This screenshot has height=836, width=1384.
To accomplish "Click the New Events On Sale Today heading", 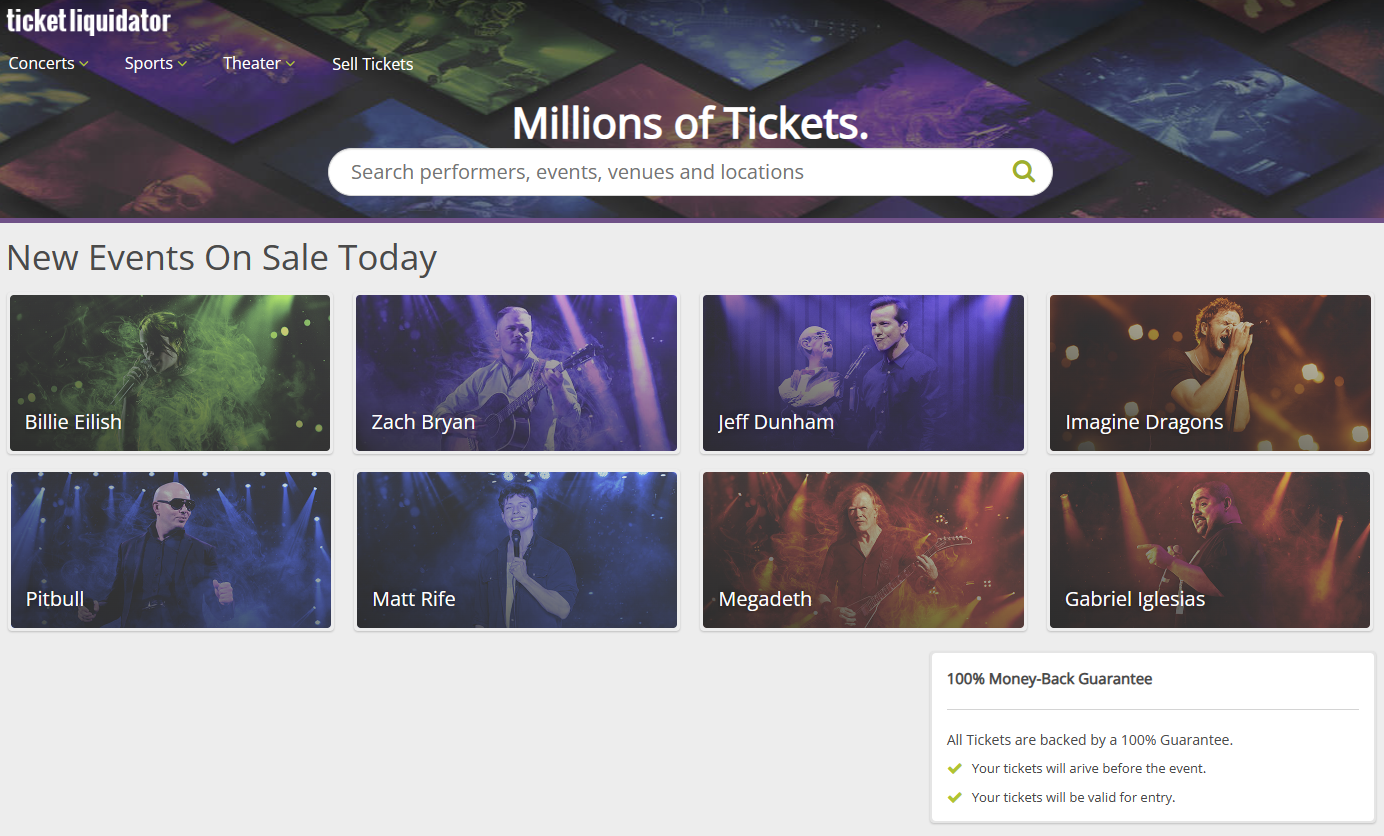I will pos(221,258).
